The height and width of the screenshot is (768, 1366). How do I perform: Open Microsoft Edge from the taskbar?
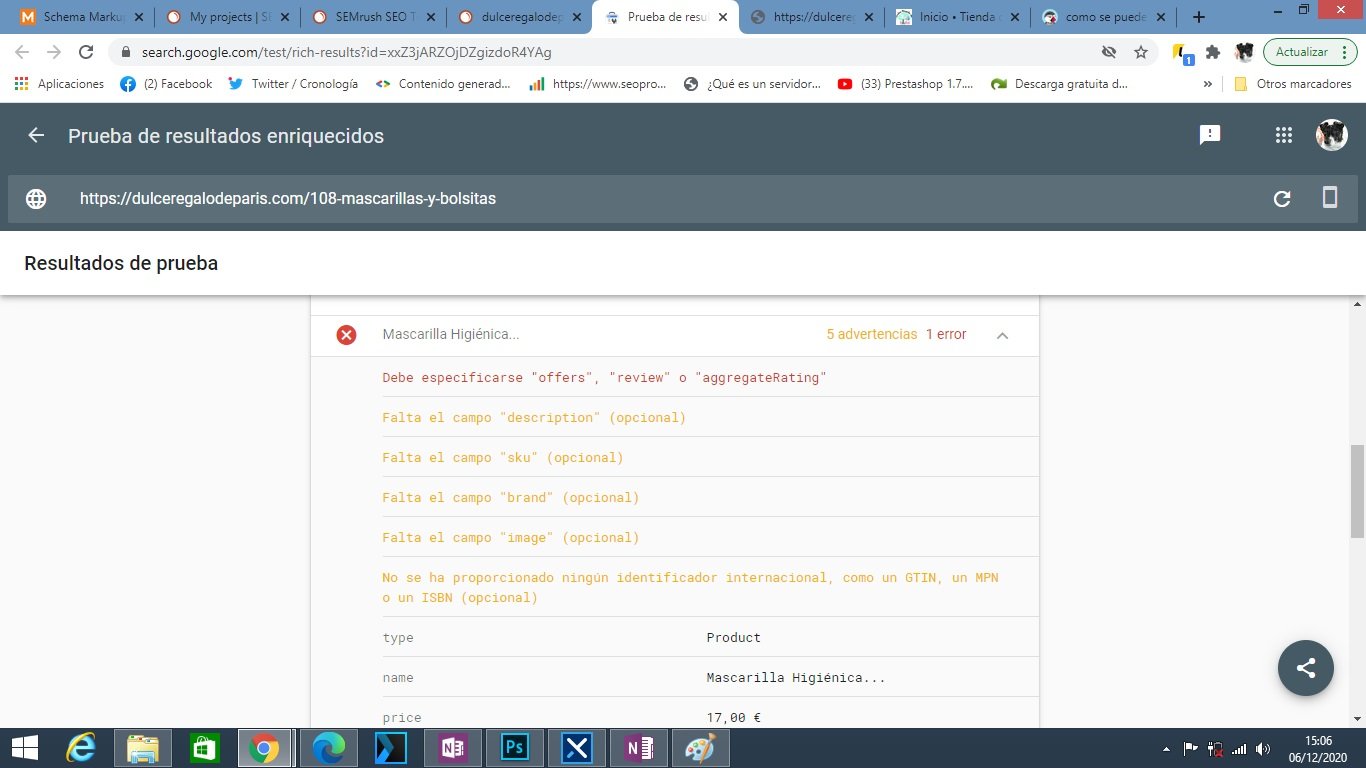328,748
